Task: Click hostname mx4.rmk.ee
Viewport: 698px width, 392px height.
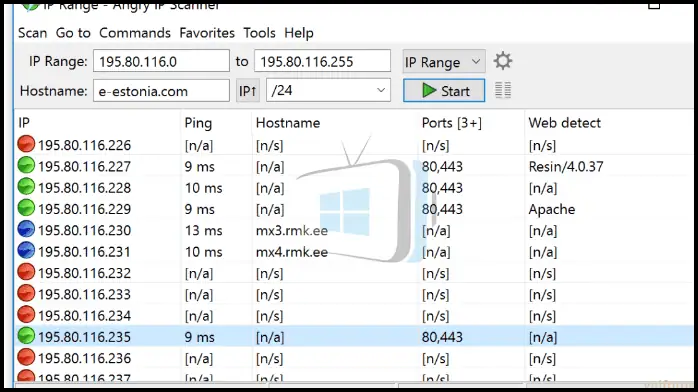Action: (292, 252)
